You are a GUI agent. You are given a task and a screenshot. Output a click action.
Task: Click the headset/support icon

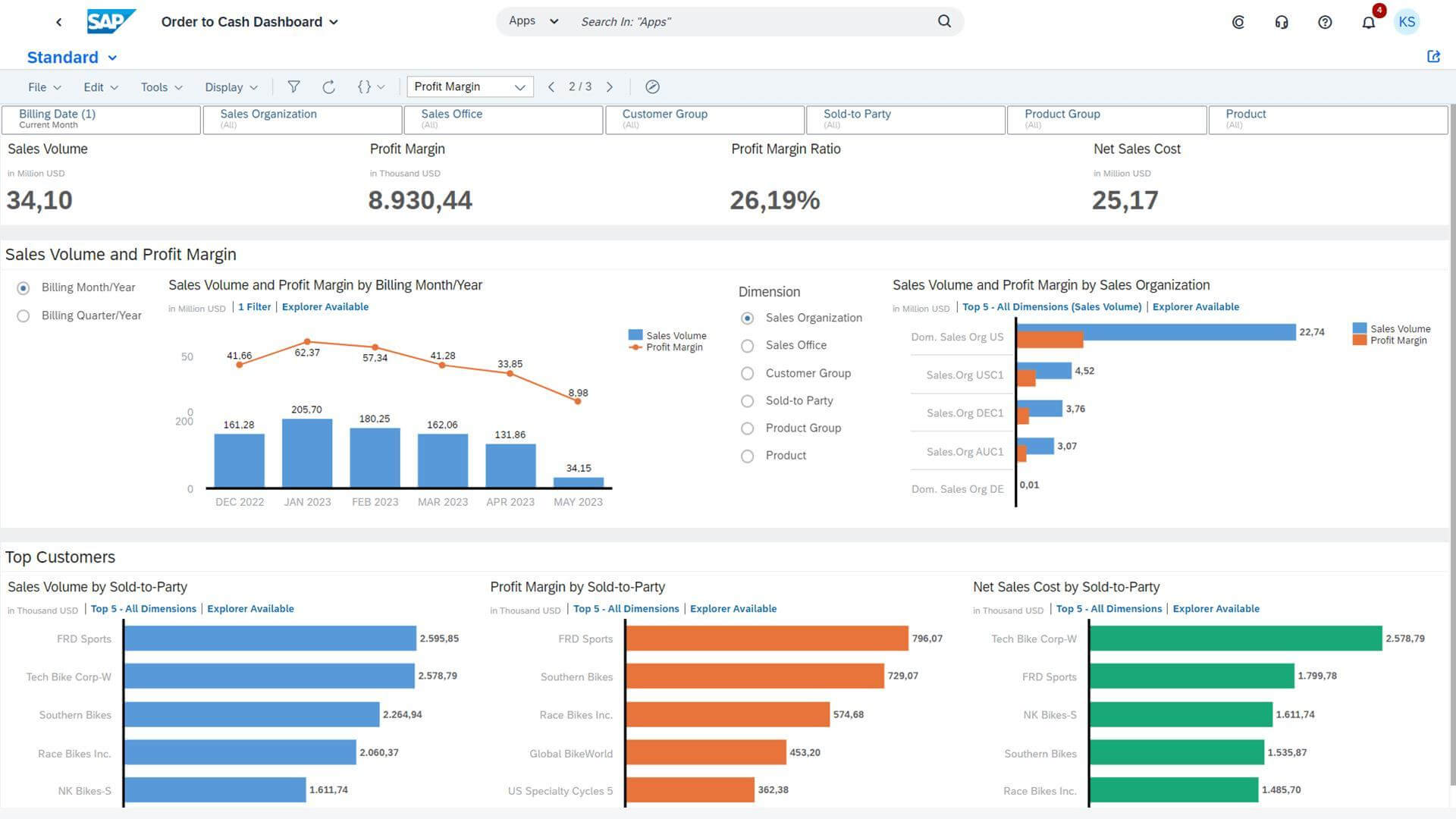pyautogui.click(x=1282, y=22)
